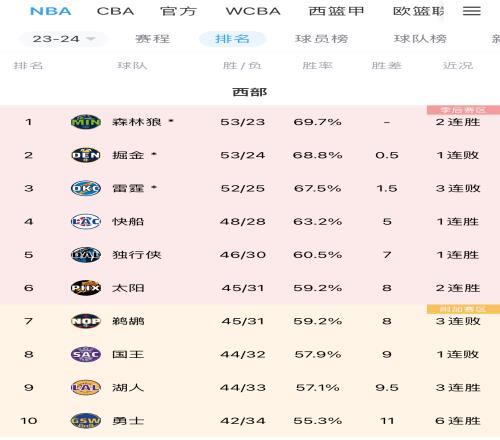Click the 52/25 record cell

(243, 188)
